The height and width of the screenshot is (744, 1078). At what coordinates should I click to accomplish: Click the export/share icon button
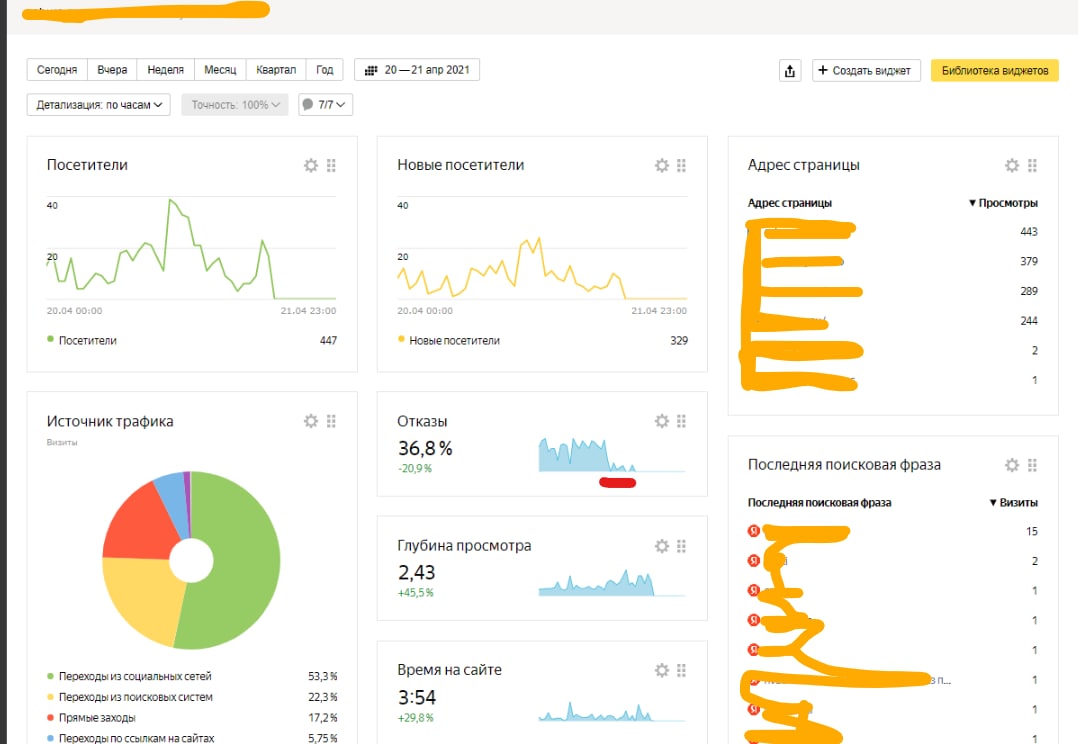point(790,70)
